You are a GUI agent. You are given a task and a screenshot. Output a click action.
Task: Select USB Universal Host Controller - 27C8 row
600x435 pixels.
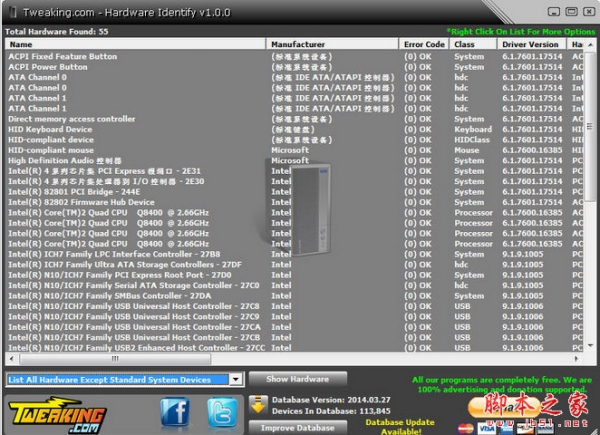[x=294, y=306]
